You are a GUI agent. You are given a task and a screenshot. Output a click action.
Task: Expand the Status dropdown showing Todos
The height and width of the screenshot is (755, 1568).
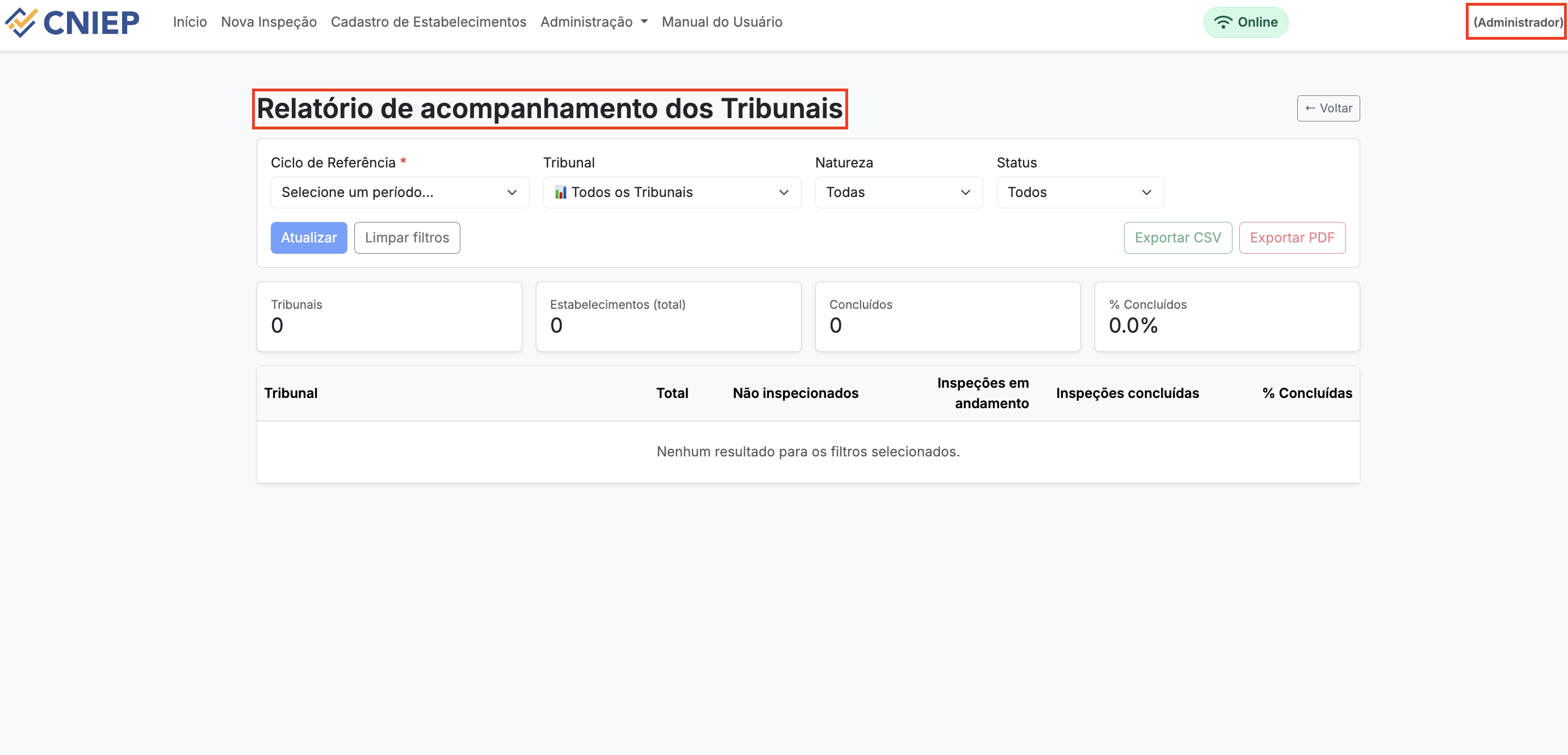(x=1079, y=192)
